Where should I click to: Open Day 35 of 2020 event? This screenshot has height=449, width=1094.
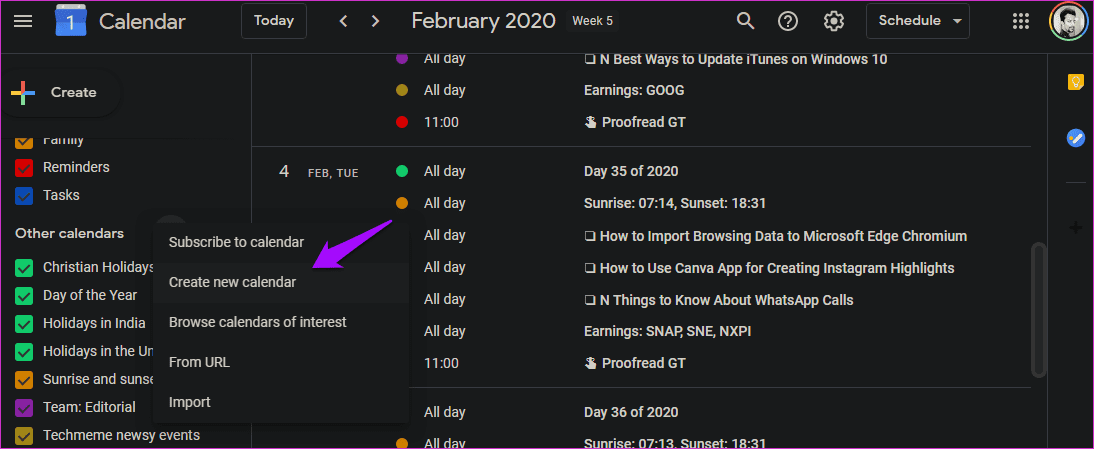pos(631,172)
